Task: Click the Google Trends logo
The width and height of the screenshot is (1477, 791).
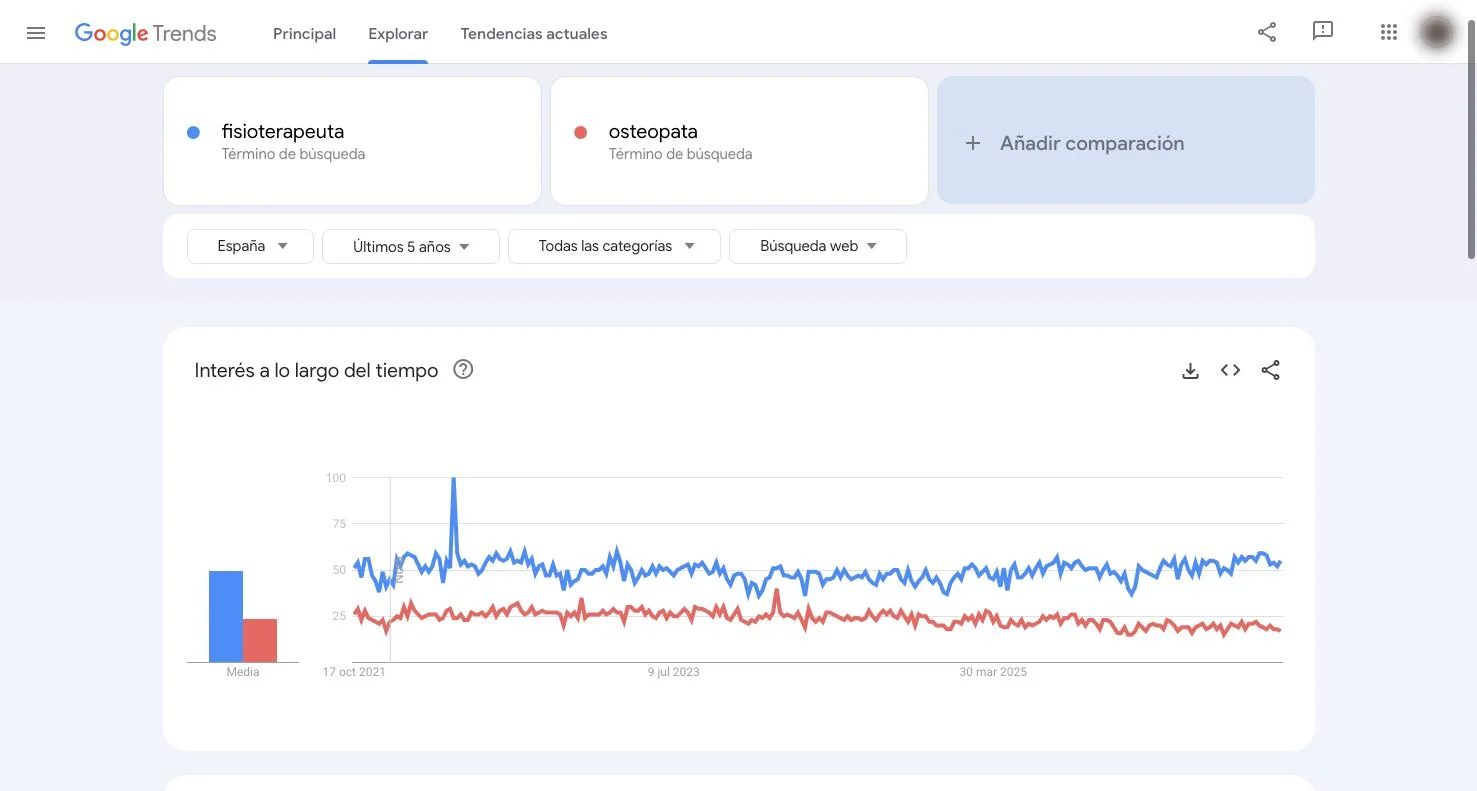Action: point(146,33)
